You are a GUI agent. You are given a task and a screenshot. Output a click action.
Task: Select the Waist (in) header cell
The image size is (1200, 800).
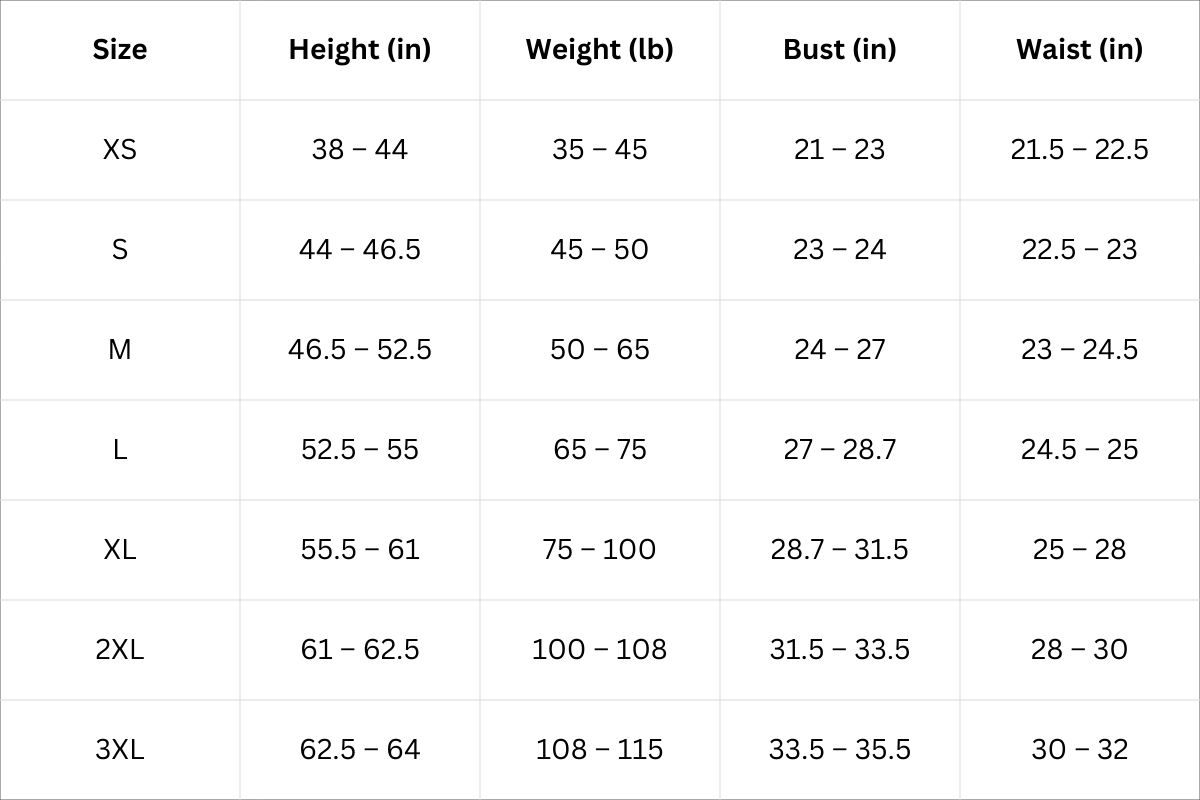coord(1079,50)
